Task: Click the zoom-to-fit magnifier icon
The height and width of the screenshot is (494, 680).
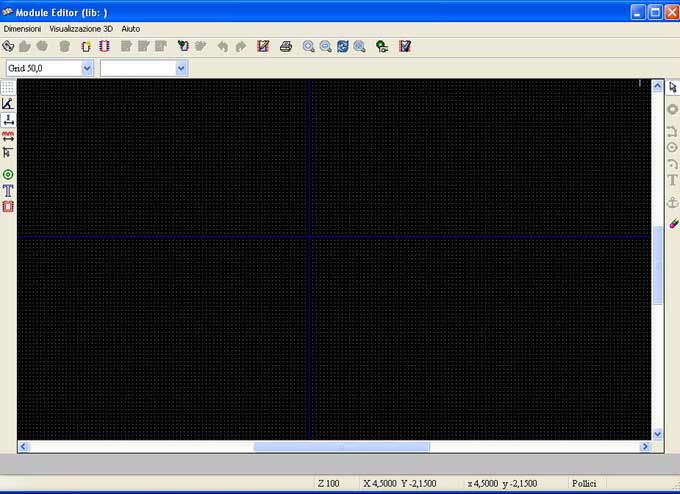Action: coord(360,46)
